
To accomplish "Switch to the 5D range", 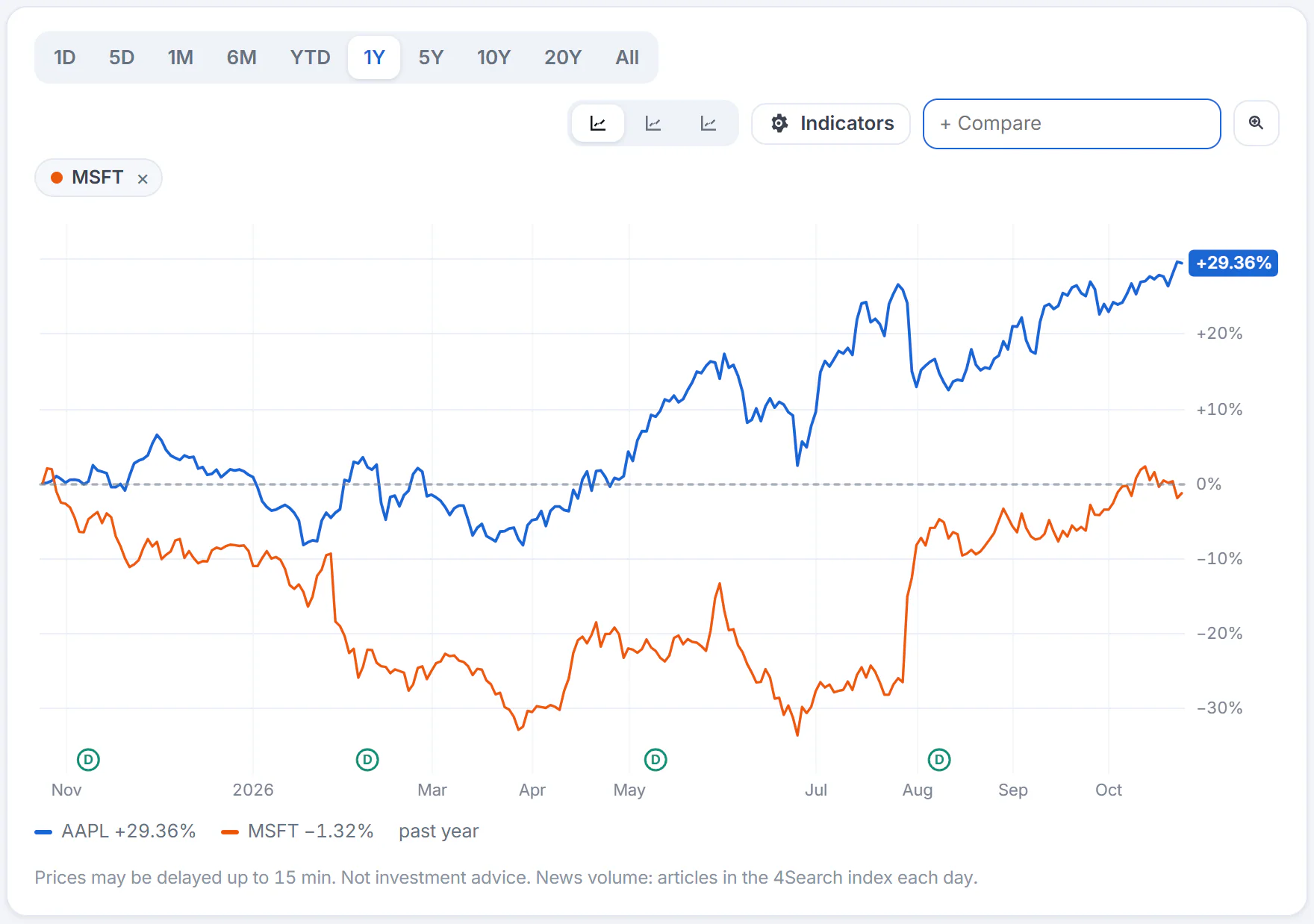I will tap(122, 57).
